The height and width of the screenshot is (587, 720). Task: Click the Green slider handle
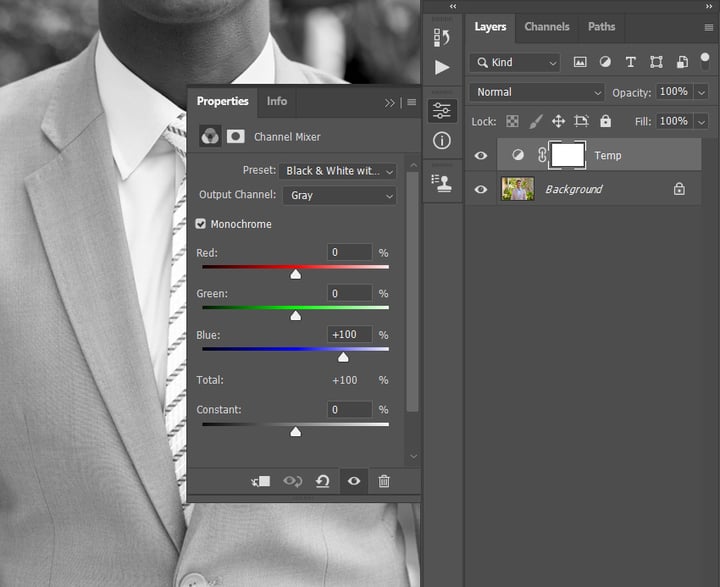[296, 315]
